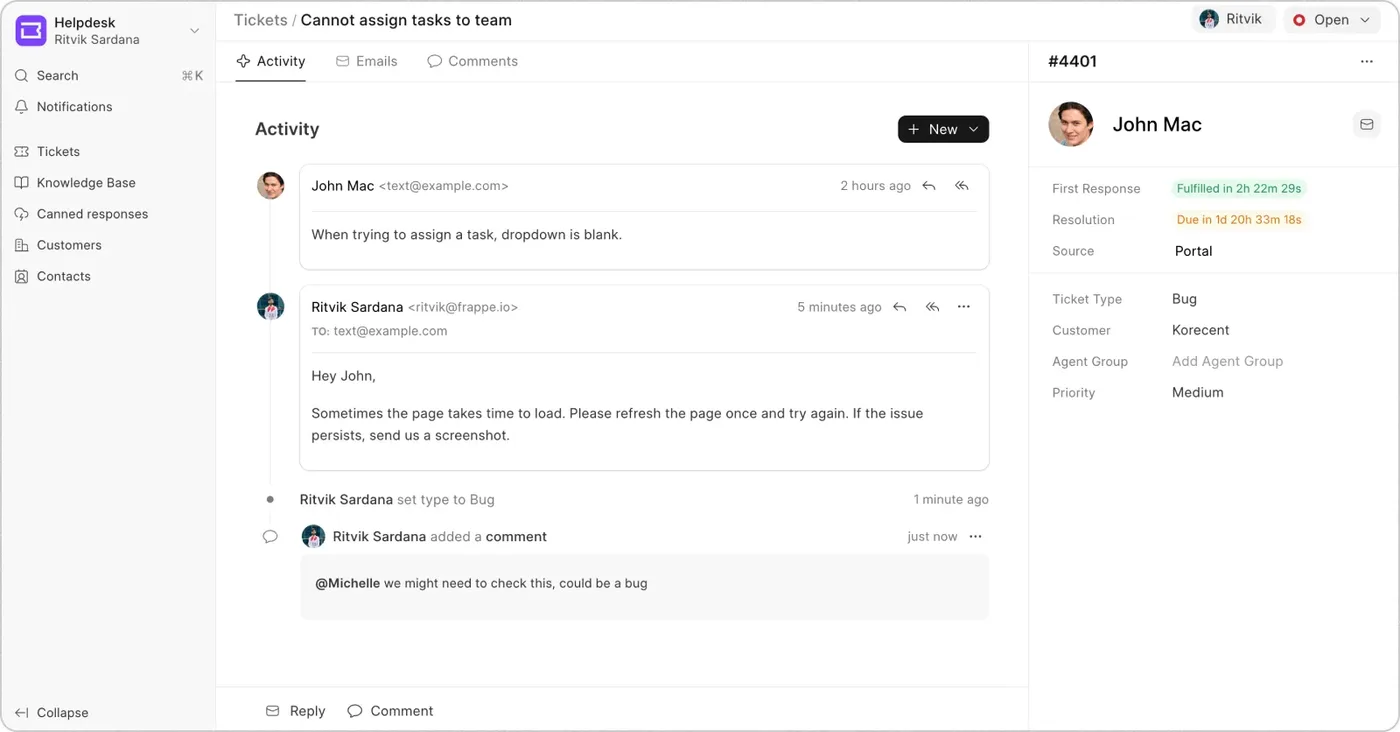Click reply arrow on John Mac's email
Viewport: 1400px width, 732px height.
929,185
